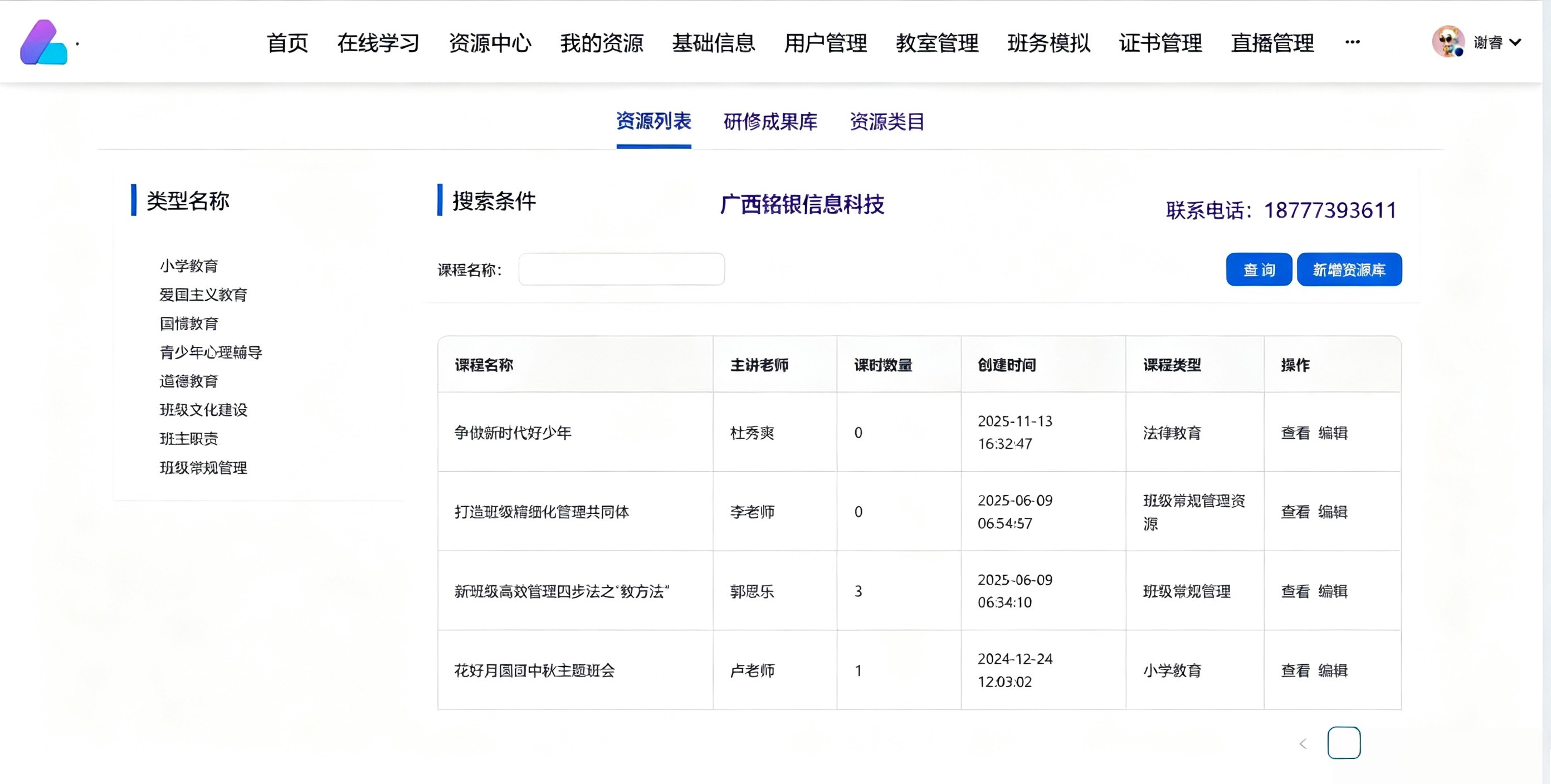Click creation time 2025-11-13 16:32:47
The image size is (1551, 784).
coord(1015,433)
